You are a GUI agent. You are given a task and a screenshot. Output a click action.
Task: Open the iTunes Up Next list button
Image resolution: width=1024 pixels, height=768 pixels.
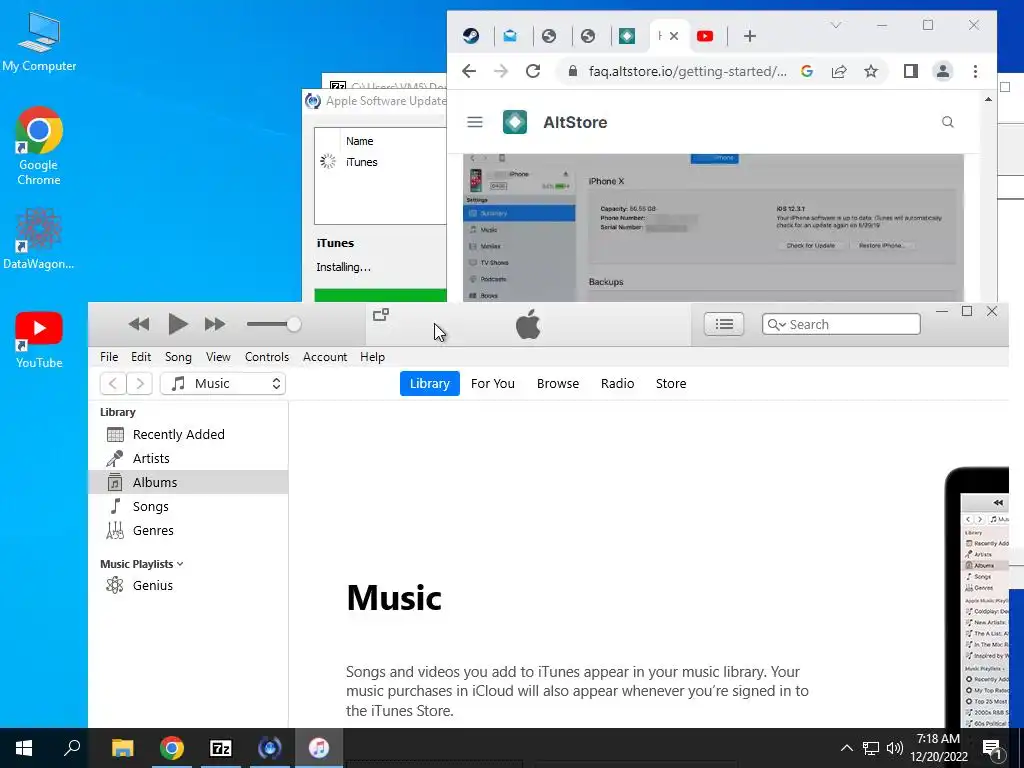pos(724,324)
